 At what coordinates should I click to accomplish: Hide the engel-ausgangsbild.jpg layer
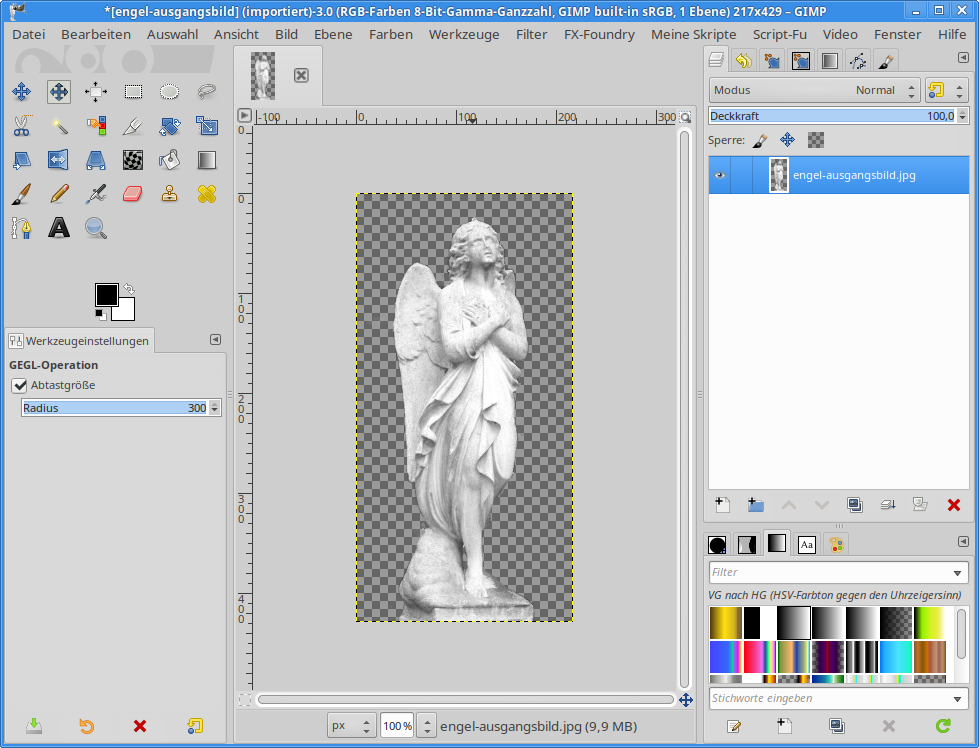coord(719,175)
